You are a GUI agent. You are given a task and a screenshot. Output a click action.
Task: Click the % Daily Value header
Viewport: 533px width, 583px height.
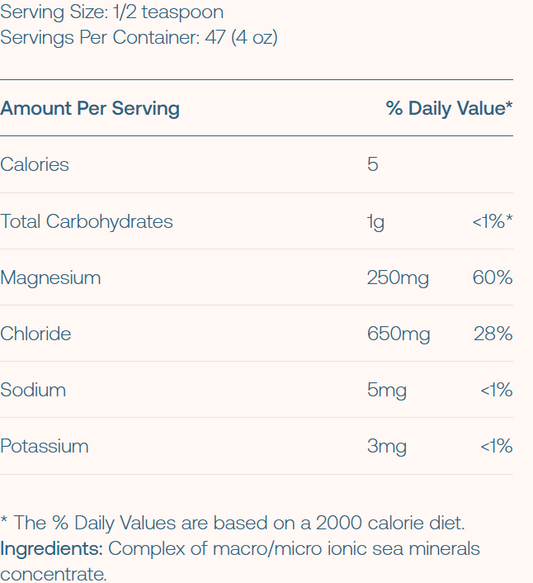click(449, 109)
